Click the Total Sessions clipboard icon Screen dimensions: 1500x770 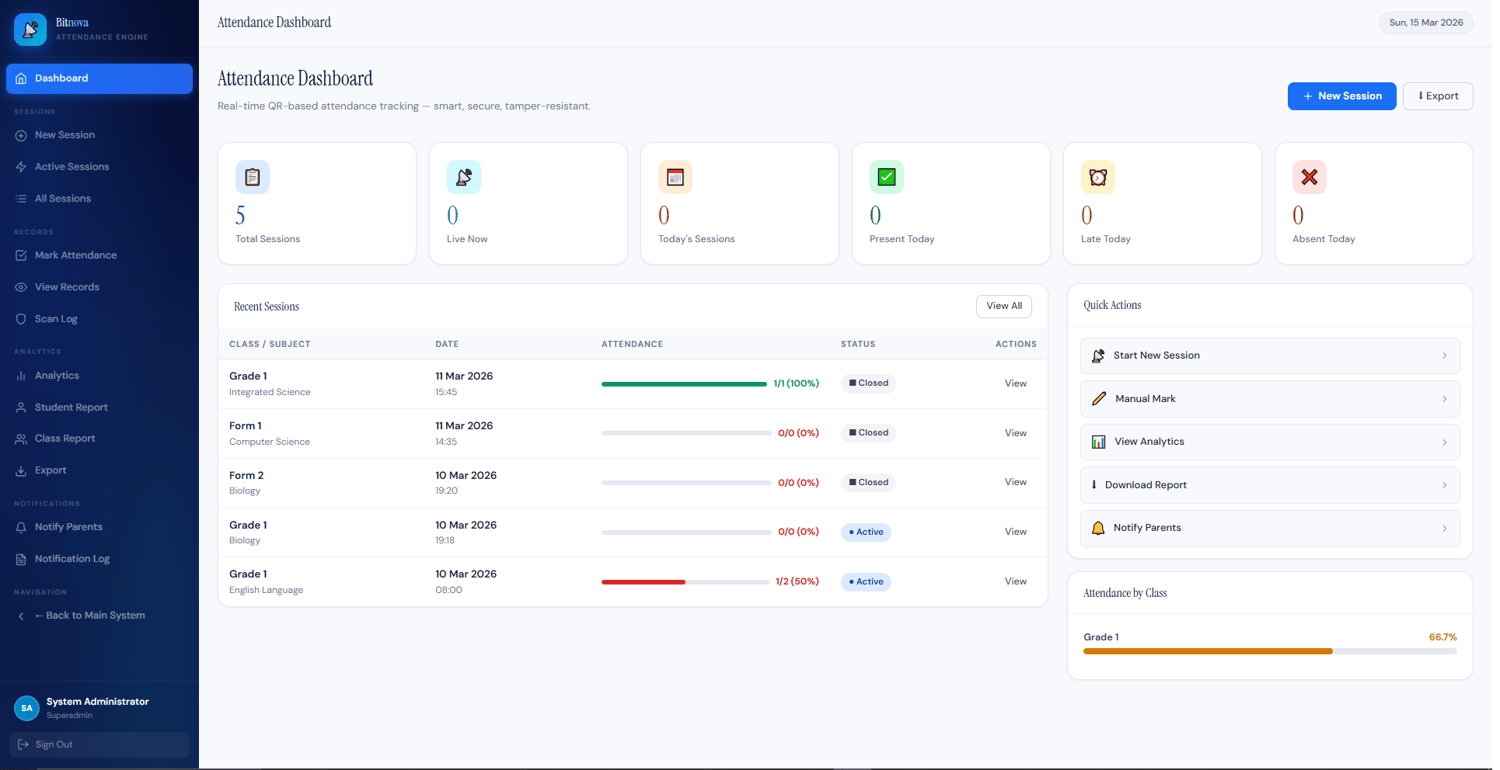253,177
